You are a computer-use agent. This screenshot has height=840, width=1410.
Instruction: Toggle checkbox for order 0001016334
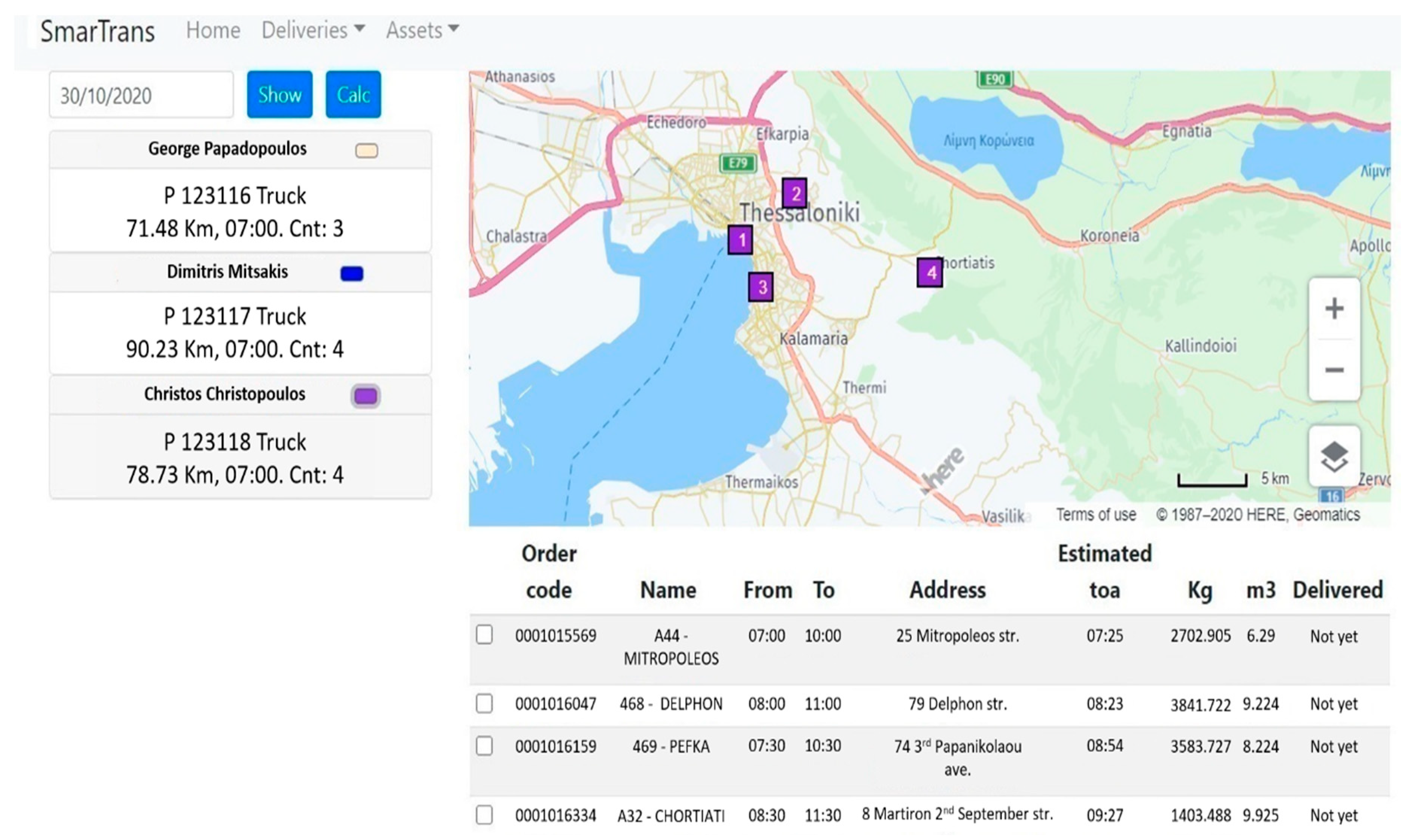(484, 815)
